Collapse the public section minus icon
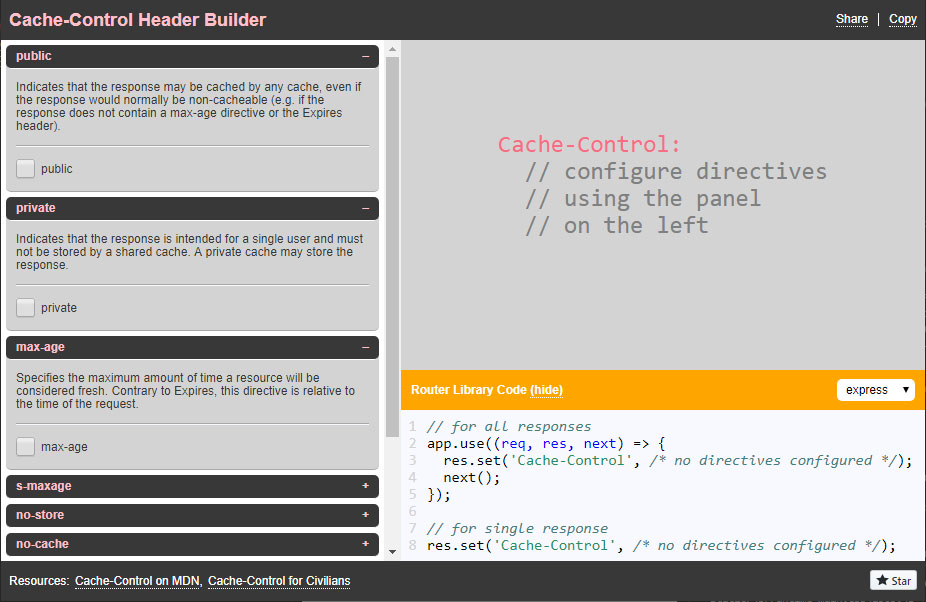This screenshot has height=602, width=926. (x=365, y=57)
